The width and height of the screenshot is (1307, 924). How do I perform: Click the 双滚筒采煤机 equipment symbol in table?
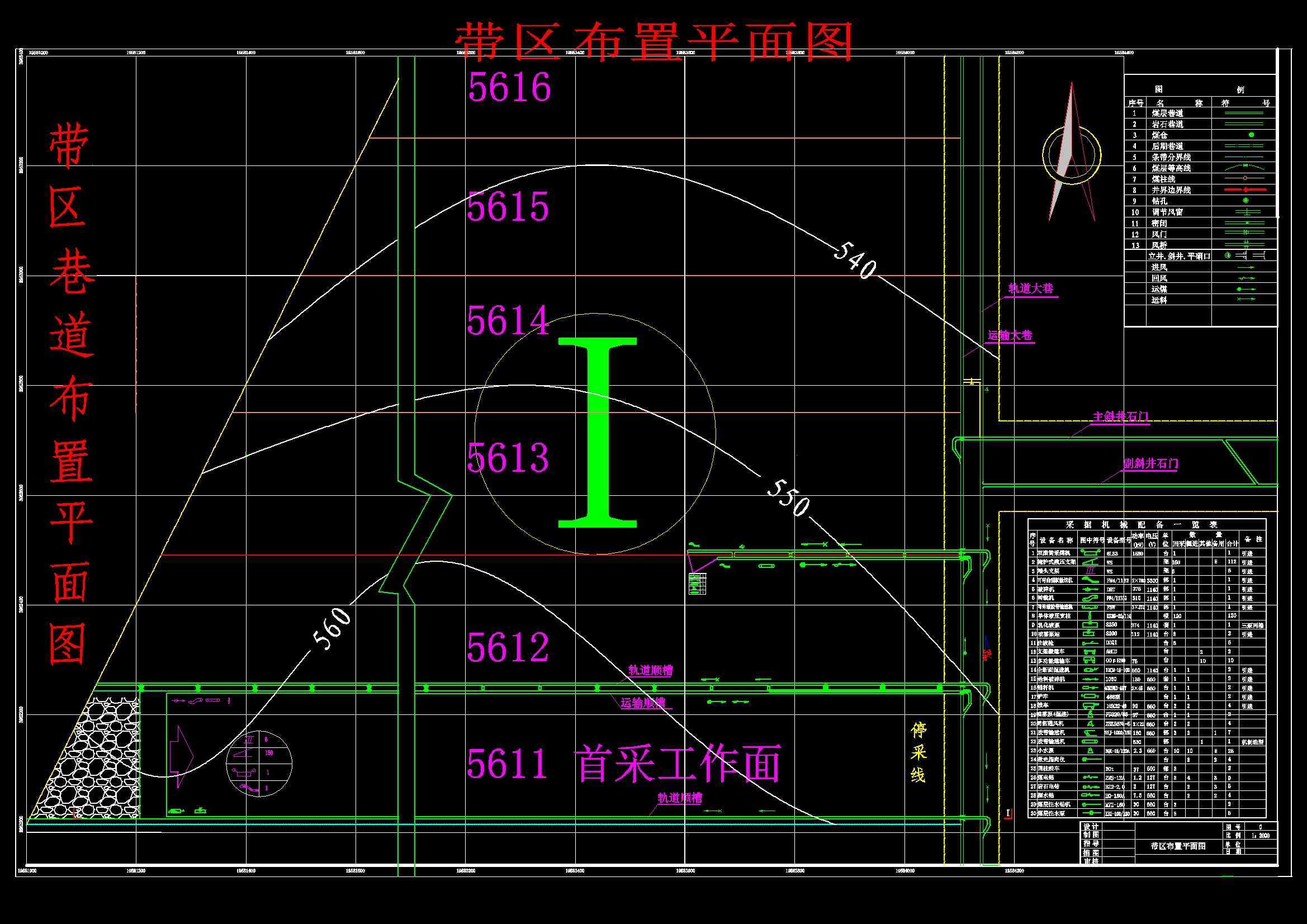[1090, 552]
